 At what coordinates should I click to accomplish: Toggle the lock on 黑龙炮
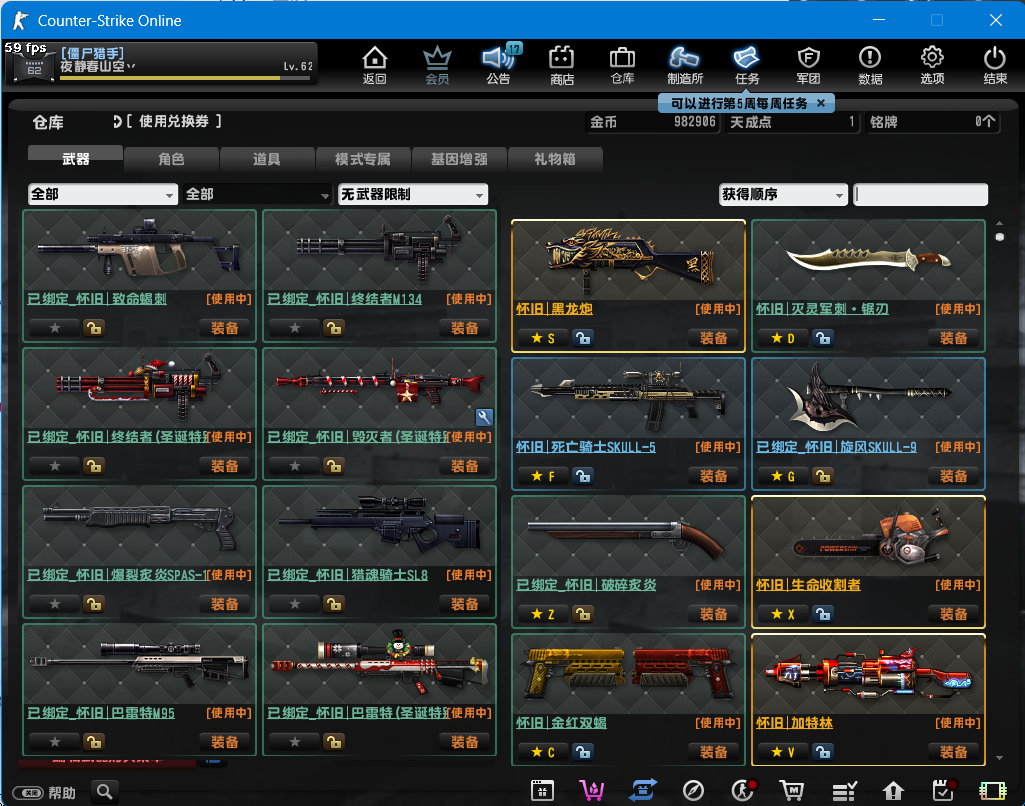pyautogui.click(x=582, y=338)
